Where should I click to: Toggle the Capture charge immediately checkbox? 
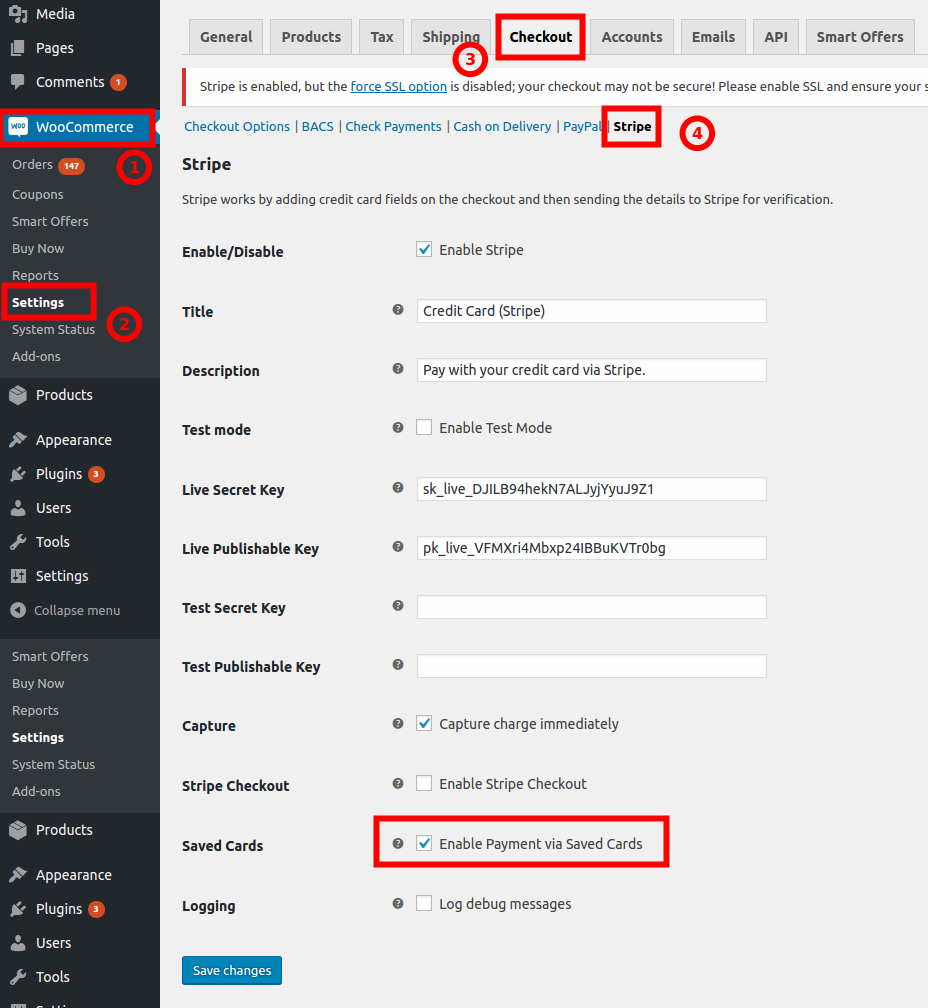tap(424, 724)
